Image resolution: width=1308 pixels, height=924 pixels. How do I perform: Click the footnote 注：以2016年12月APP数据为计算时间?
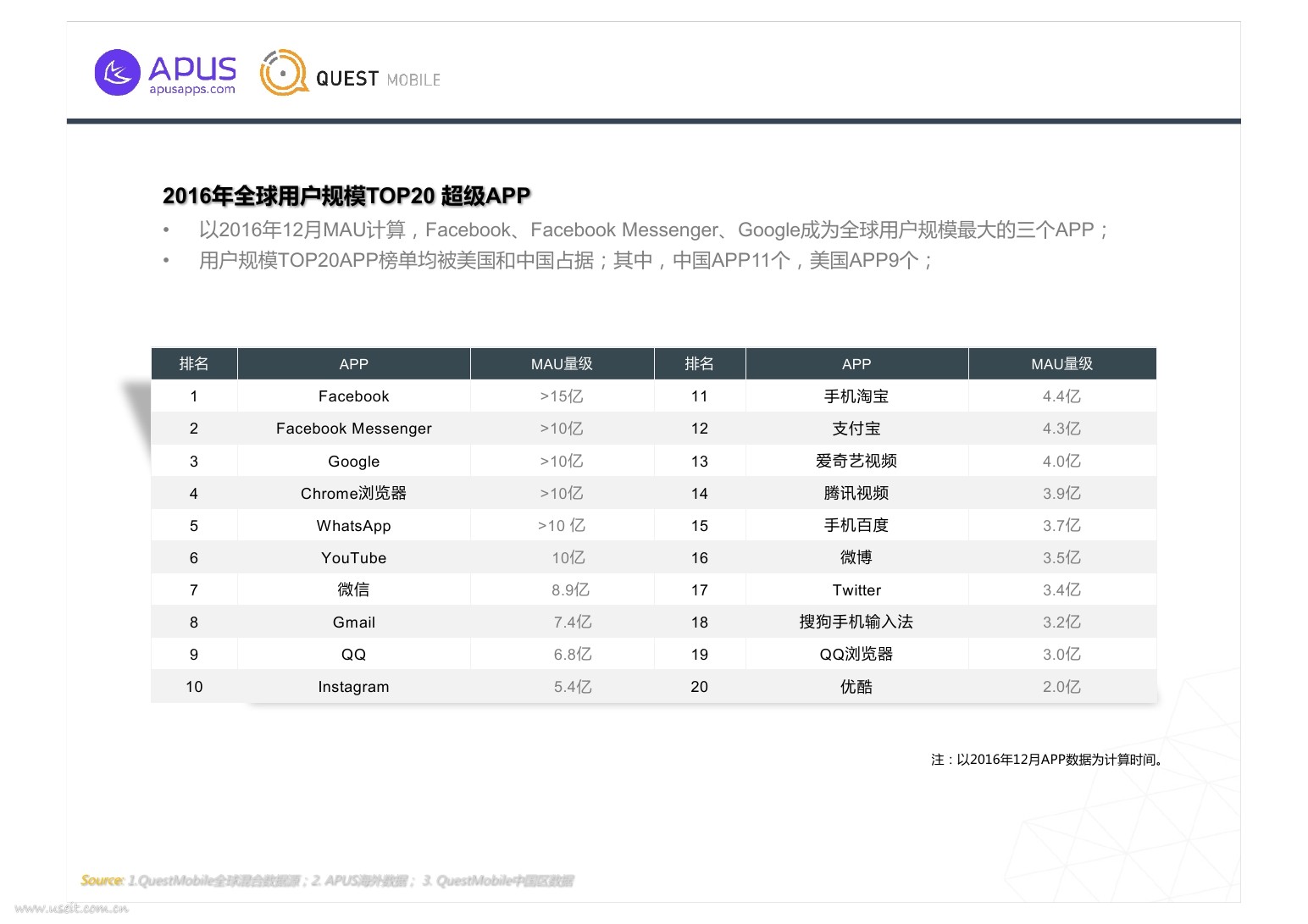(1048, 760)
